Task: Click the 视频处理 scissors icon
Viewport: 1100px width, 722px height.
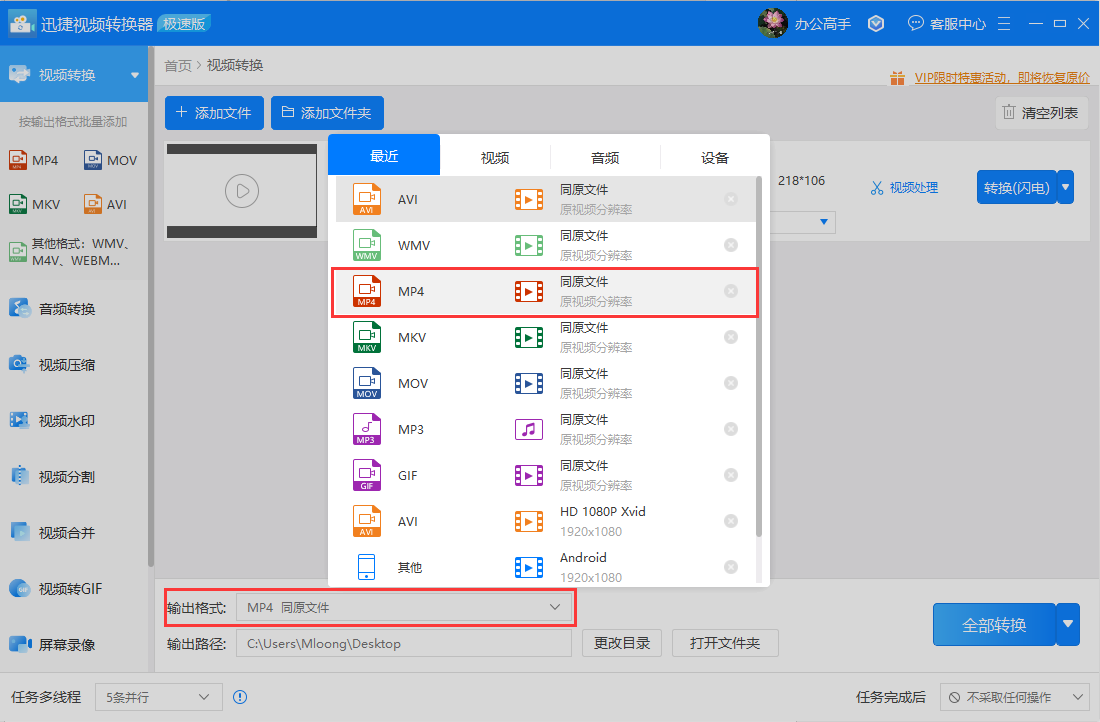Action: click(877, 188)
